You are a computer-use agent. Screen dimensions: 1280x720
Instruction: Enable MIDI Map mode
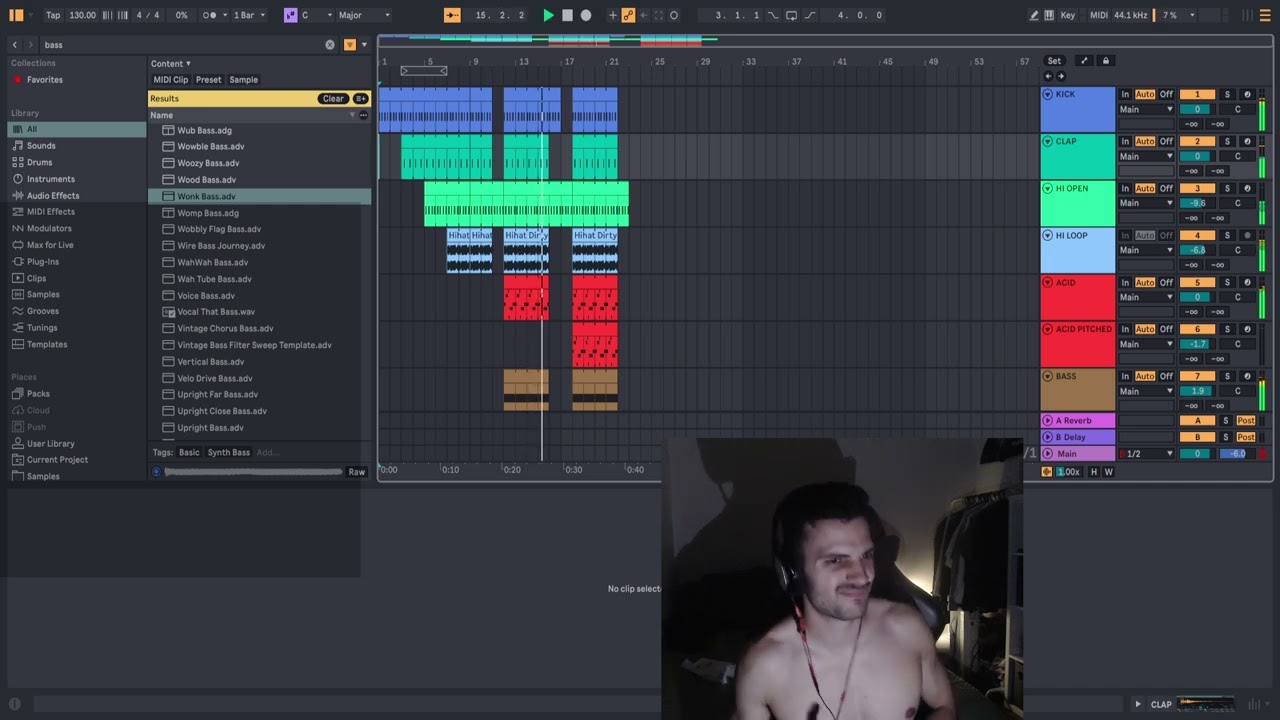pos(1099,15)
